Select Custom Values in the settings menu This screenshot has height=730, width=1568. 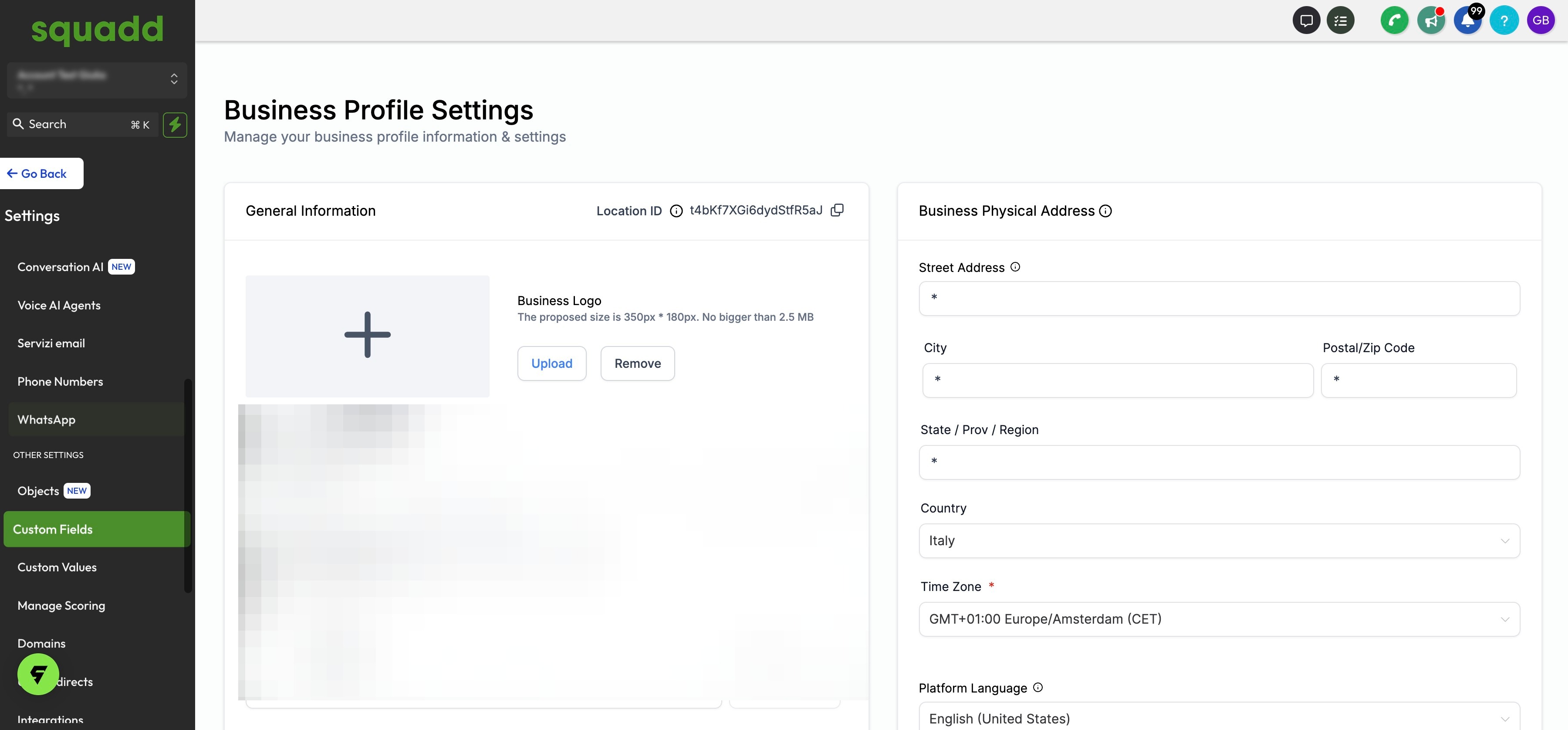(x=57, y=567)
